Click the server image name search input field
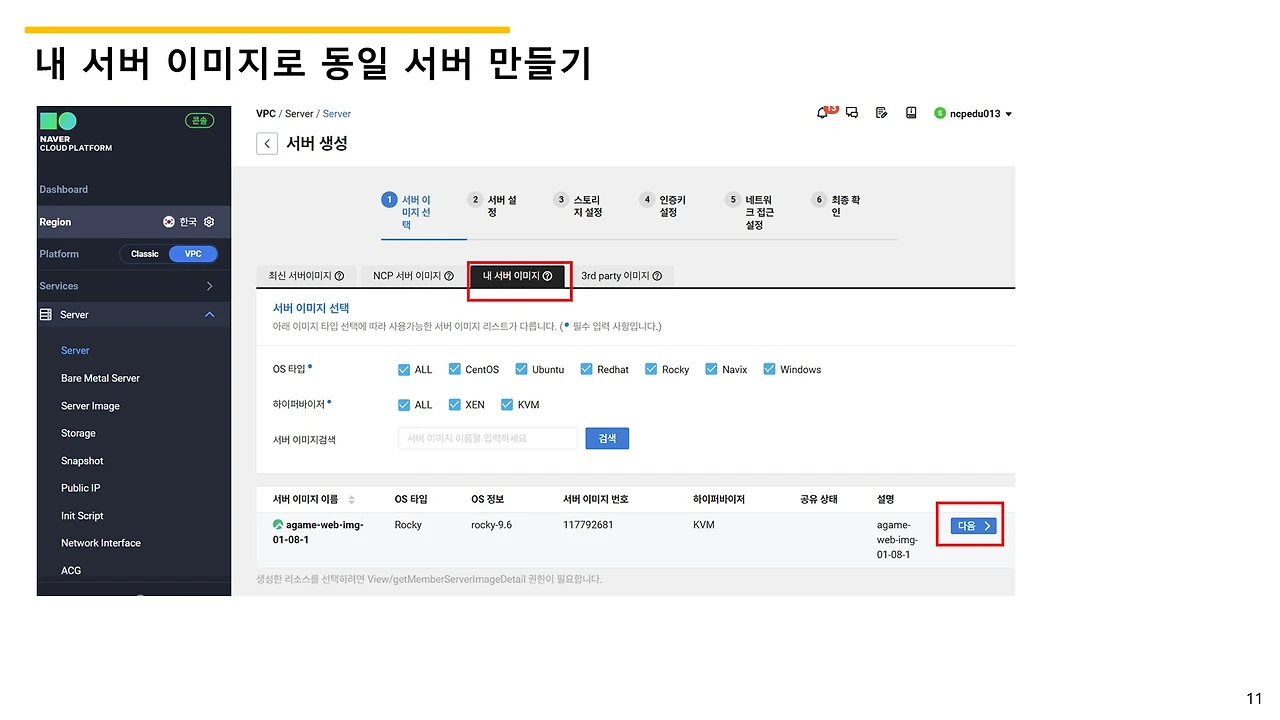The width and height of the screenshot is (1280, 720). 487,438
